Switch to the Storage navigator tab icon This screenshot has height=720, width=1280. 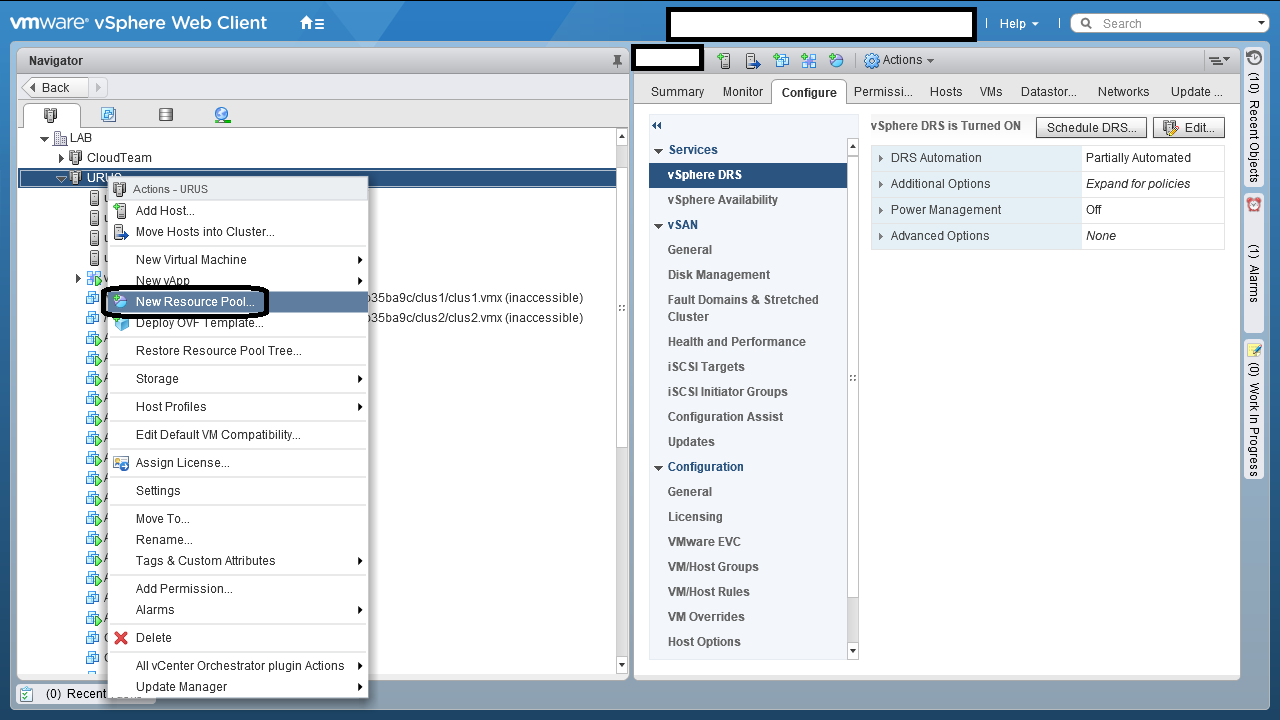[x=166, y=115]
